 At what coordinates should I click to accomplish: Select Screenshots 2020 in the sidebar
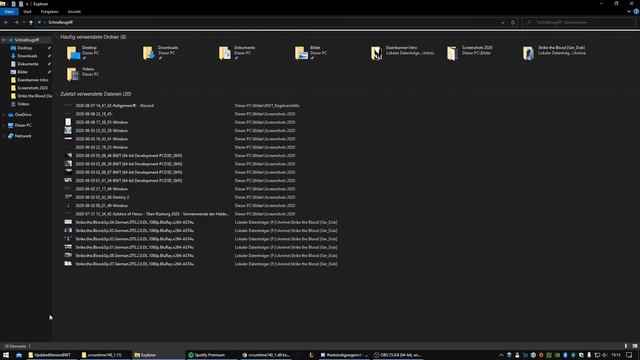point(32,88)
